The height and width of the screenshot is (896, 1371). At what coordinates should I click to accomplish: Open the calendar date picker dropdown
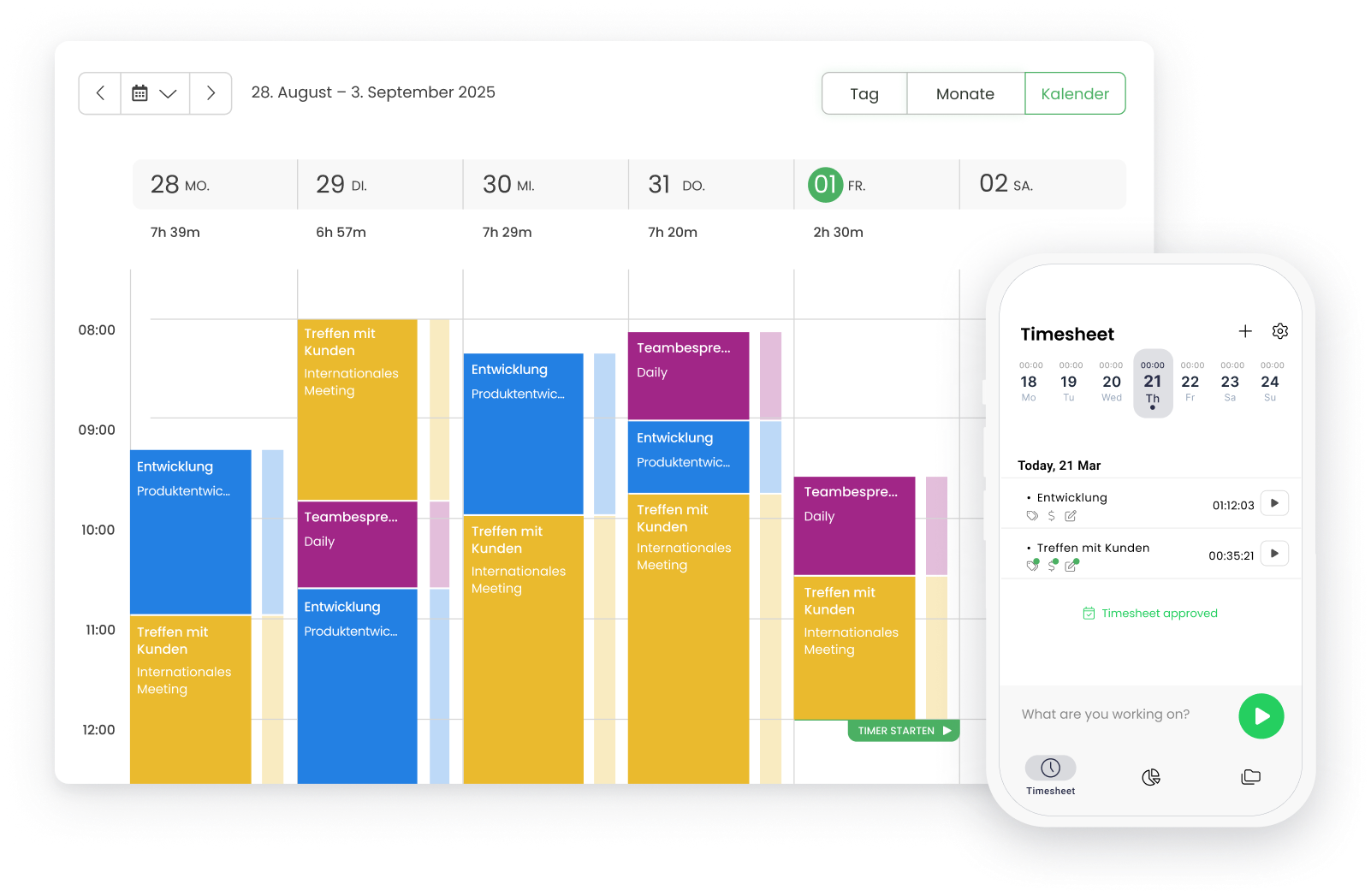click(155, 93)
